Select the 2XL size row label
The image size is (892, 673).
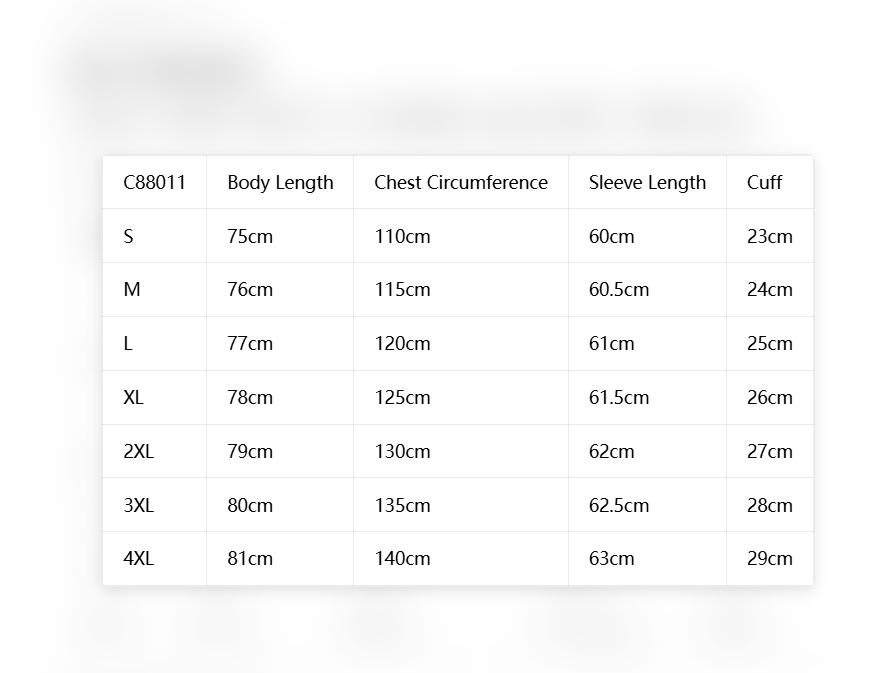[155, 451]
